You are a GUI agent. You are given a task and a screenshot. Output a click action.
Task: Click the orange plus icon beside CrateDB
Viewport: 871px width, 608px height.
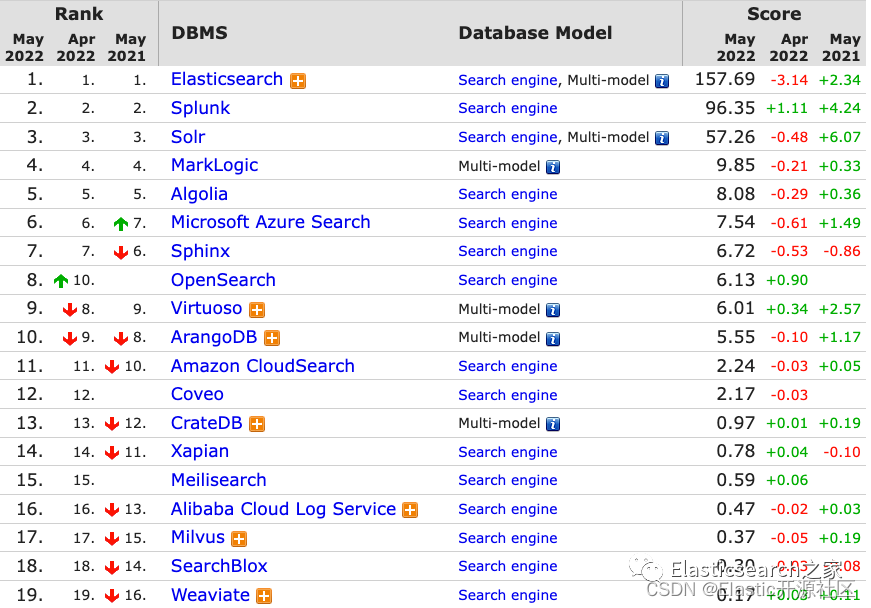click(x=257, y=424)
